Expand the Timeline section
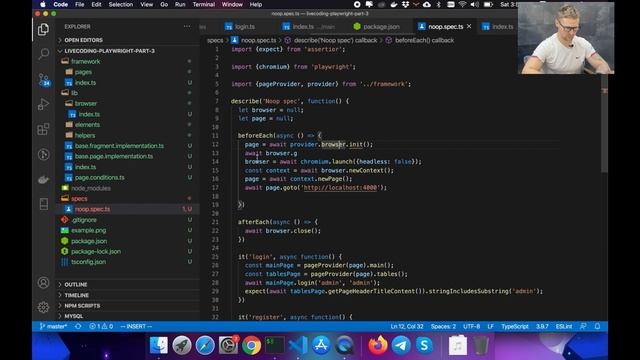Viewport: 640px width, 360px height. 76,295
